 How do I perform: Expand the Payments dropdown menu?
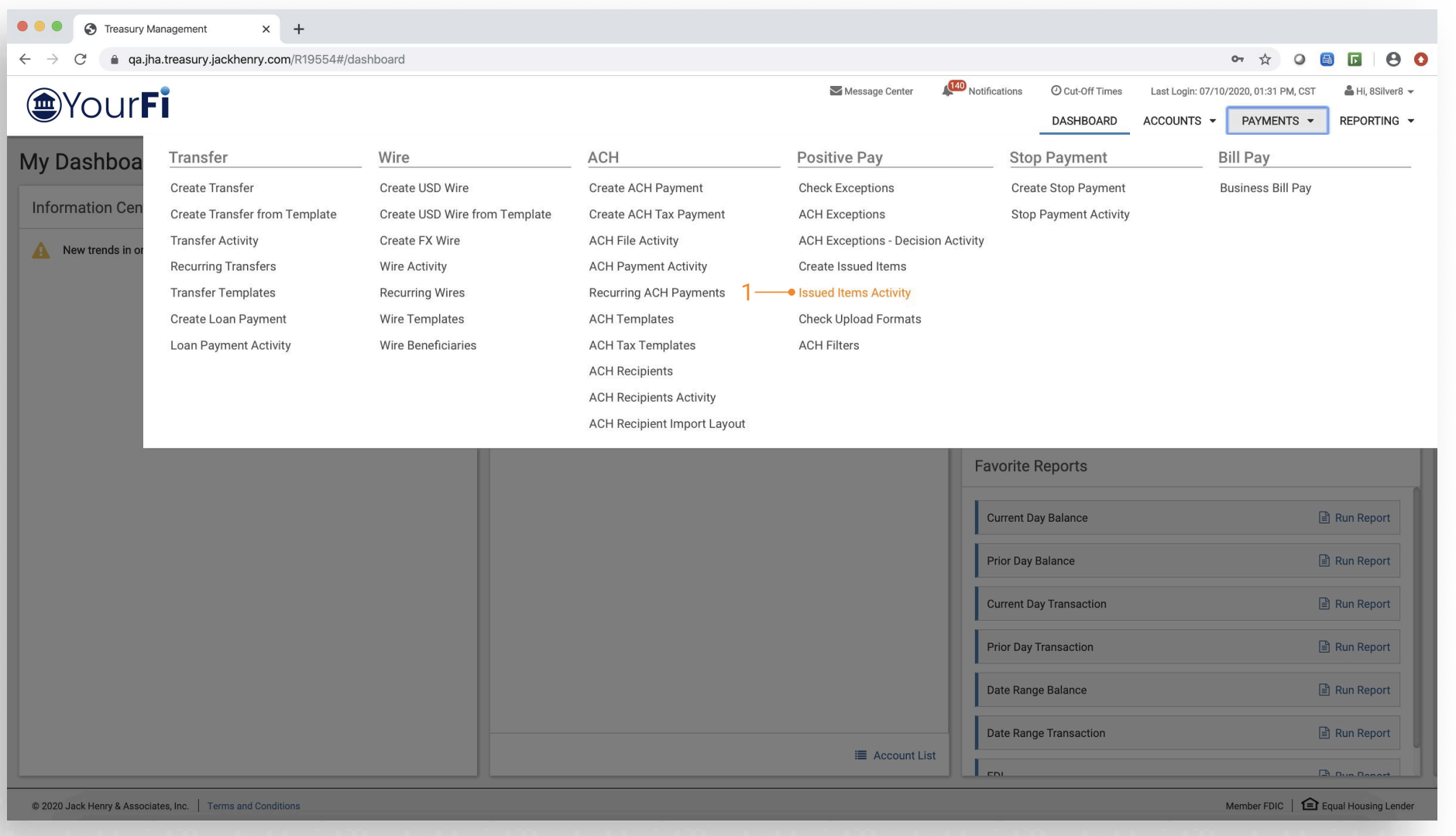click(x=1277, y=121)
